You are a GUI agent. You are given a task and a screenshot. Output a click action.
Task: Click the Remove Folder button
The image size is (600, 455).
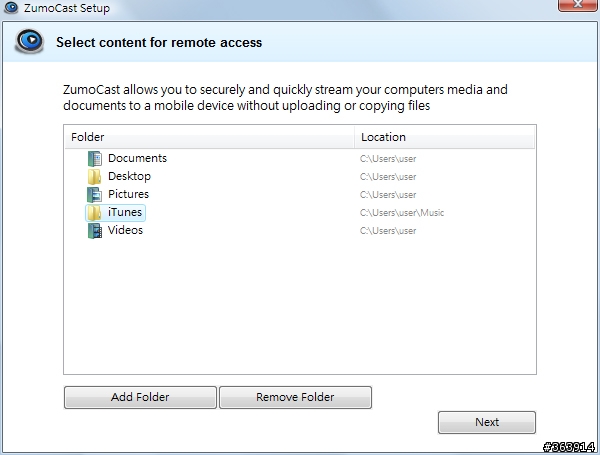(295, 397)
